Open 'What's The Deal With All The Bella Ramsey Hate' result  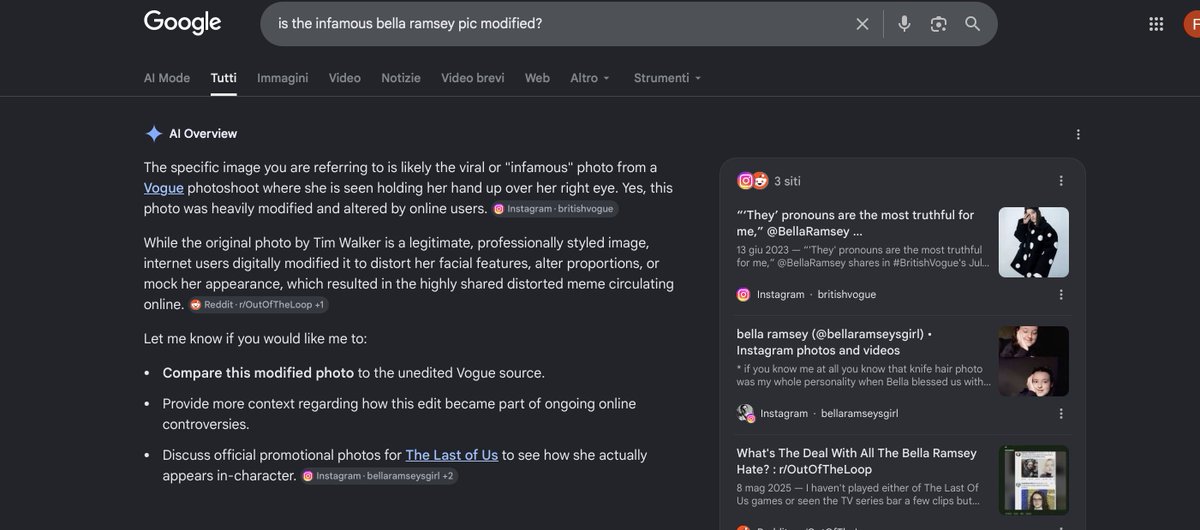pyautogui.click(x=857, y=461)
